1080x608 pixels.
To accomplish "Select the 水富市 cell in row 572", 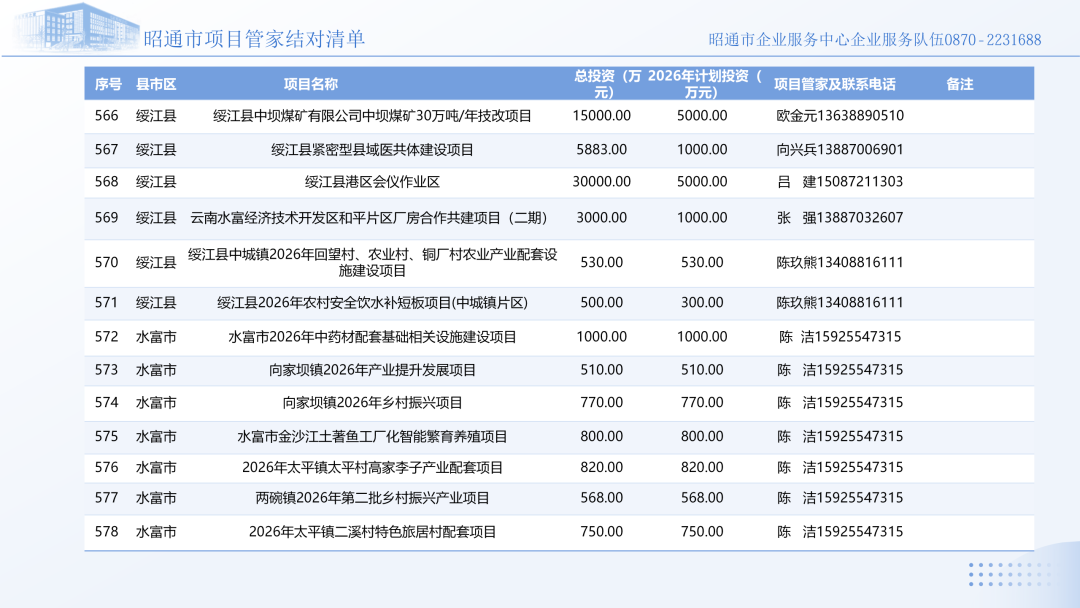I will click(156, 337).
